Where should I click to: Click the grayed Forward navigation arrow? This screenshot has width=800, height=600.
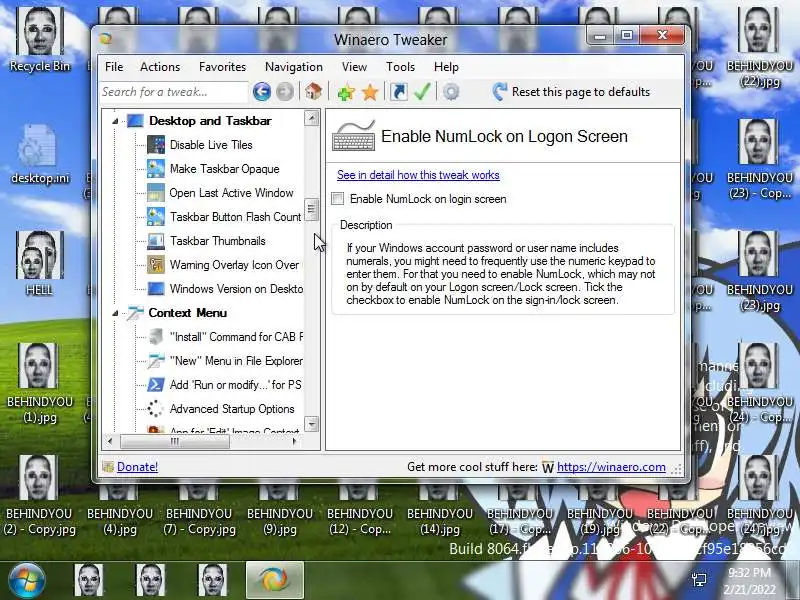tap(285, 92)
